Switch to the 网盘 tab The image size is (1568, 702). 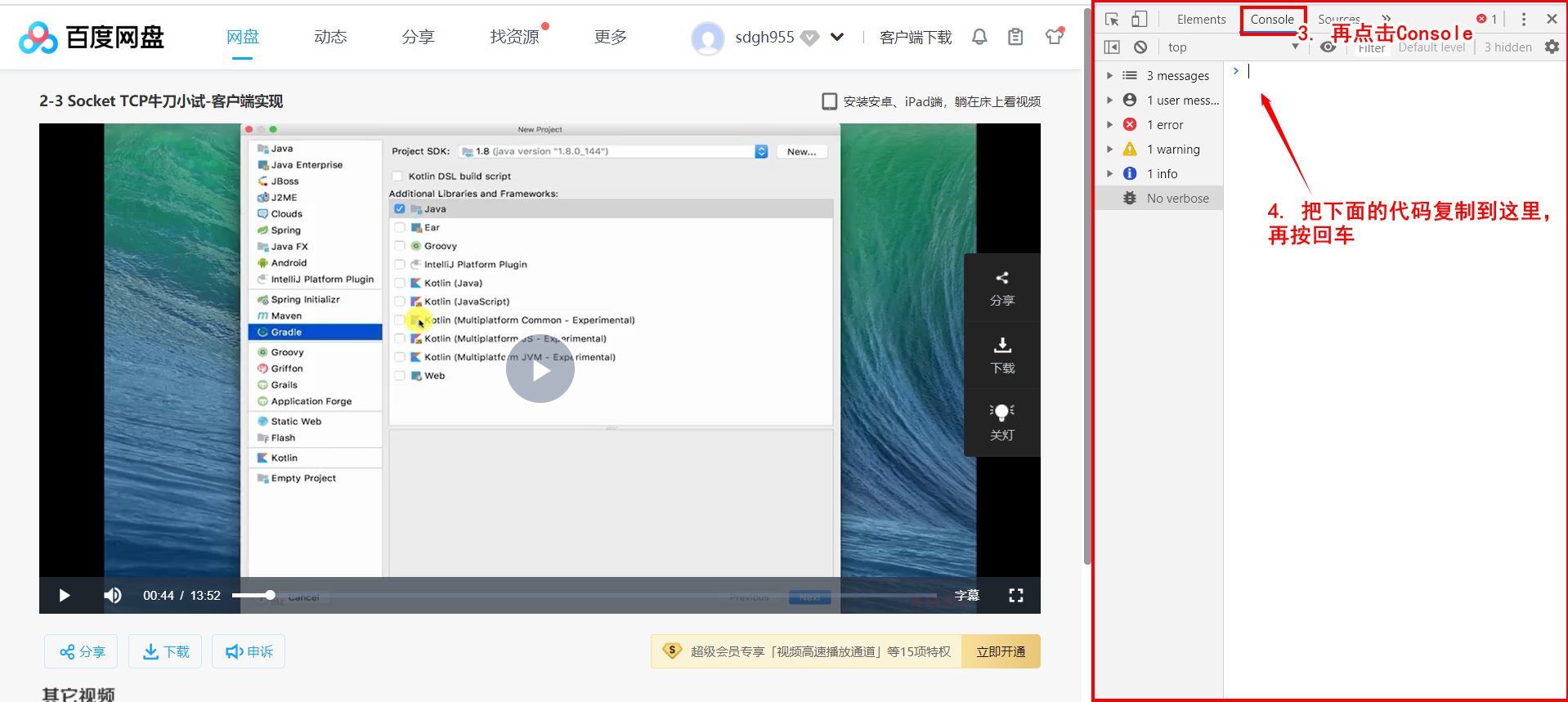(242, 37)
